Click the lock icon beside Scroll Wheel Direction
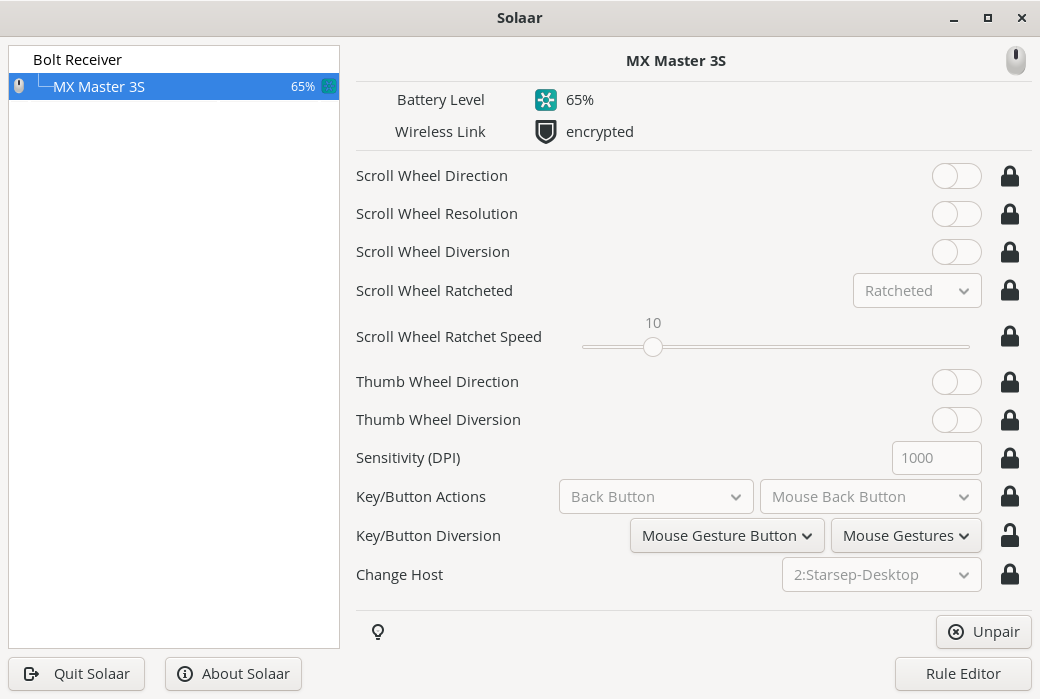Image resolution: width=1040 pixels, height=699 pixels. pos(1010,177)
